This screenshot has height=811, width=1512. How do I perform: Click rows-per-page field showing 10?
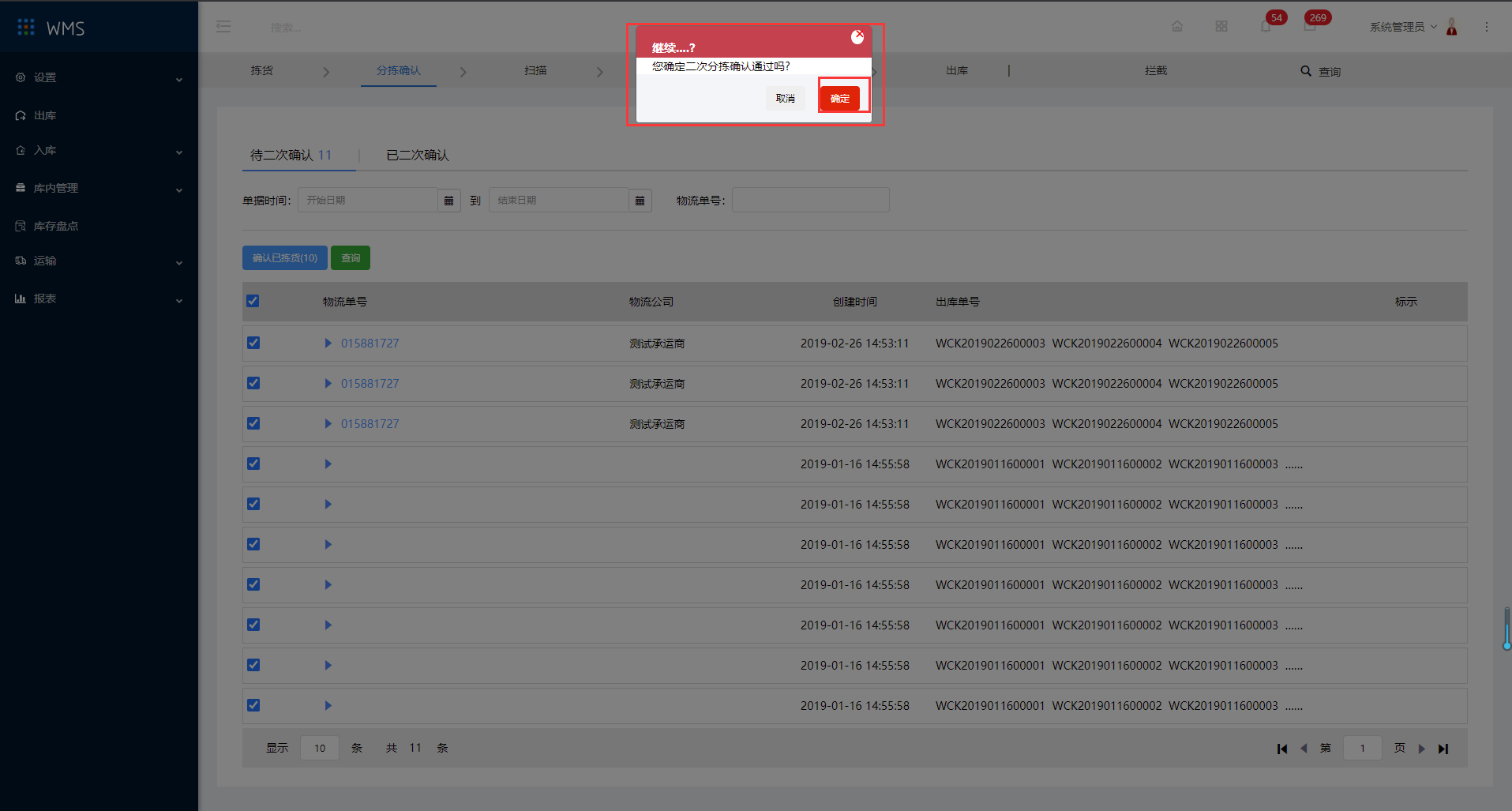(320, 748)
